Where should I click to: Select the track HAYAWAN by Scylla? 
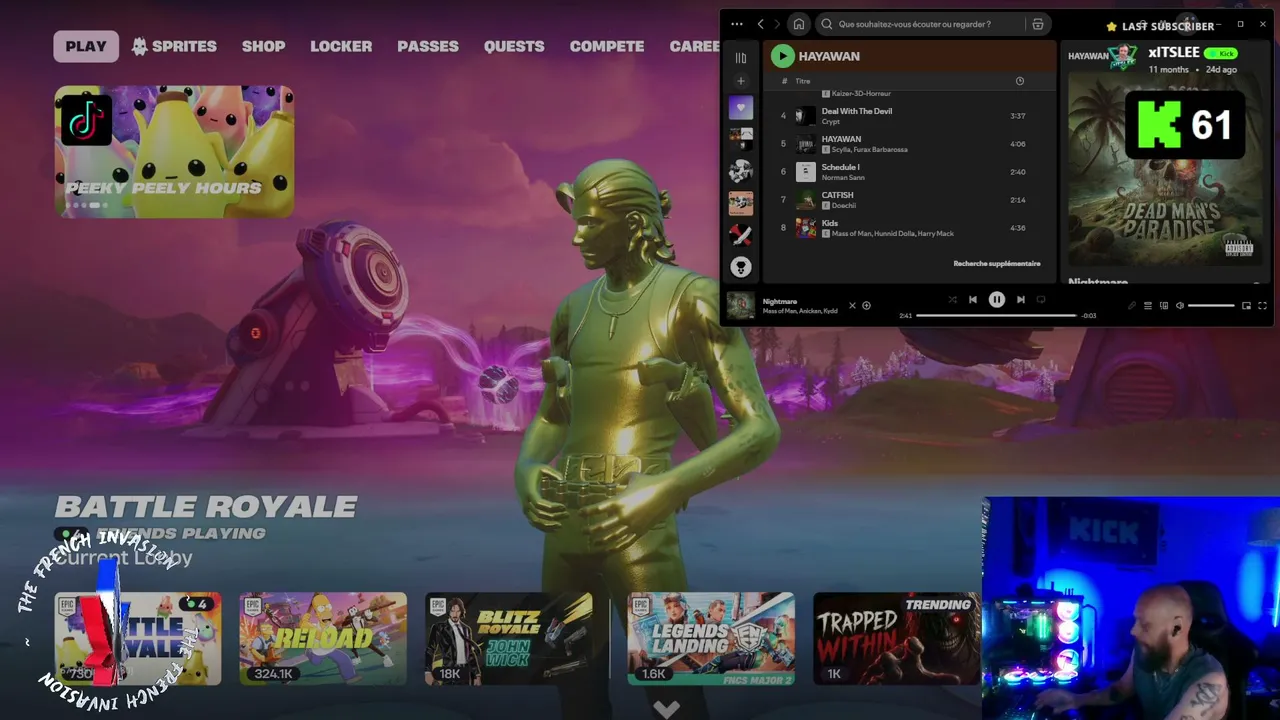[908, 144]
